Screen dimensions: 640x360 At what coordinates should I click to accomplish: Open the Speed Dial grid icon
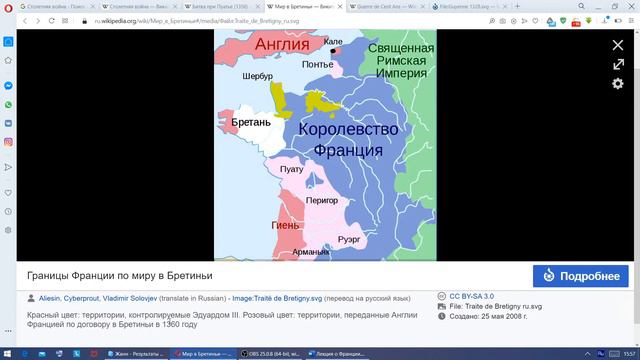click(x=65, y=21)
